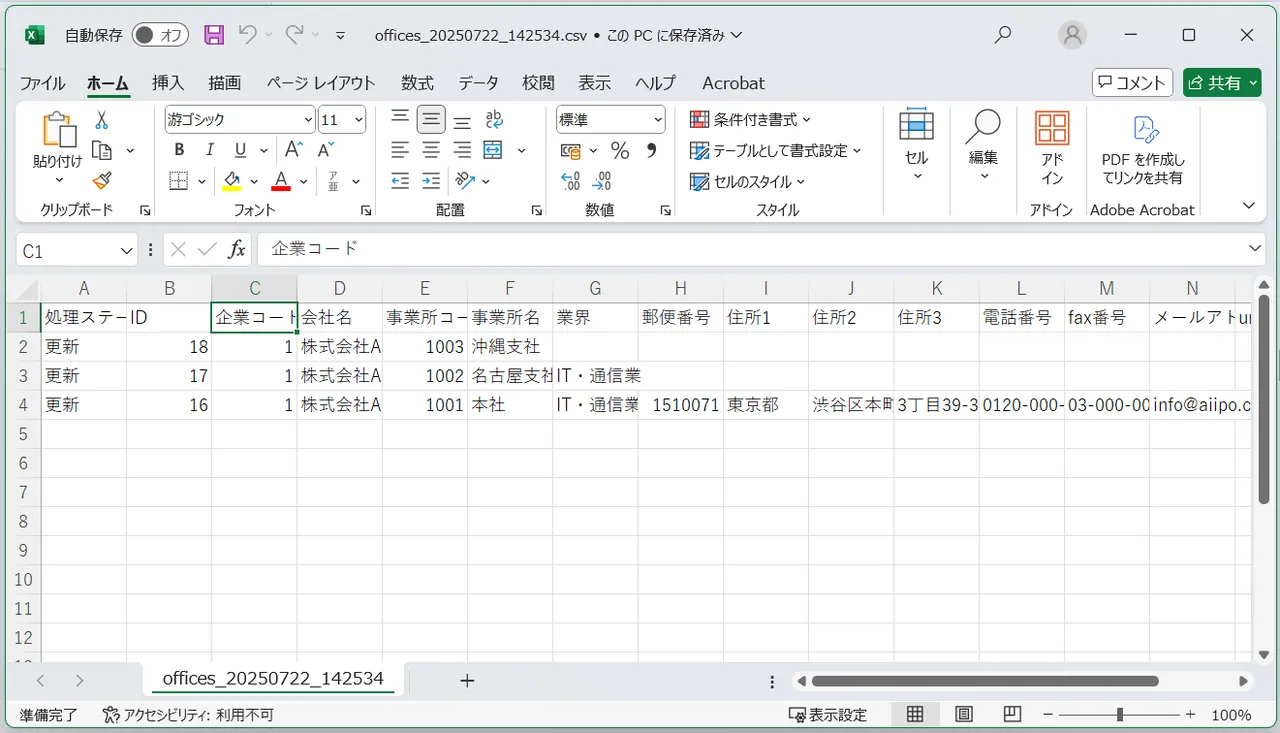This screenshot has width=1280, height=733.
Task: Click the green Share button
Action: tap(1222, 83)
